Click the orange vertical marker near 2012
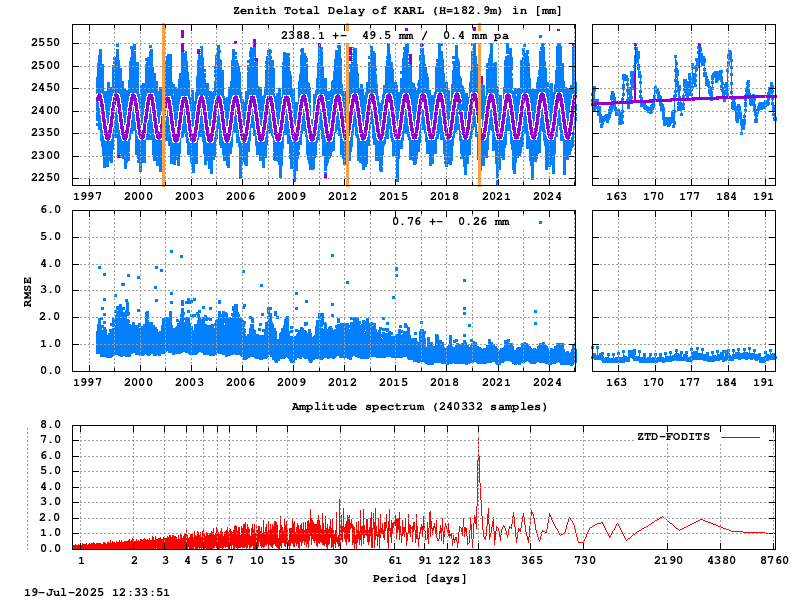The image size is (800, 600). point(347,105)
